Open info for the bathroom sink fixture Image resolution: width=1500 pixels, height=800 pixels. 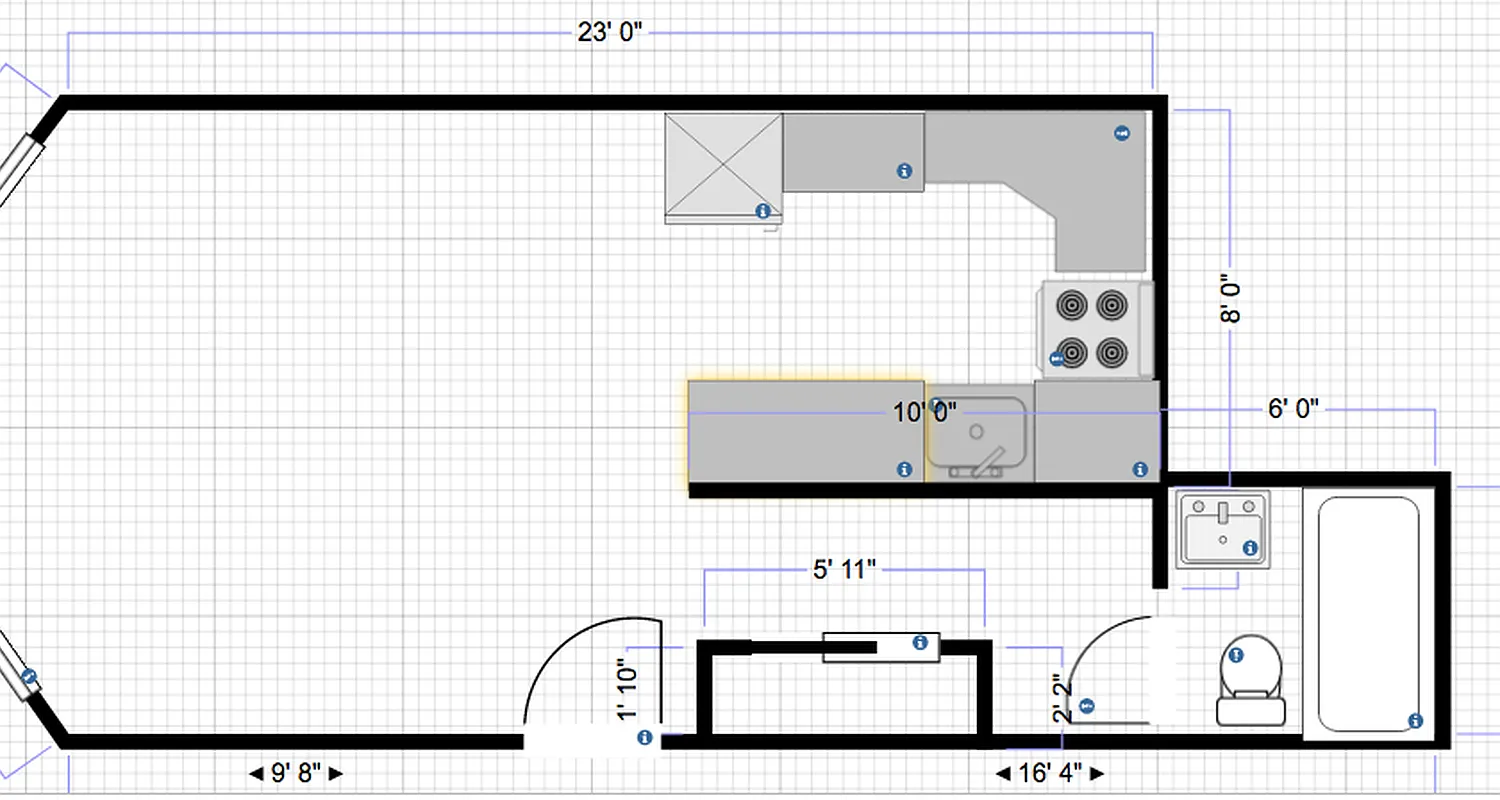pyautogui.click(x=1248, y=547)
